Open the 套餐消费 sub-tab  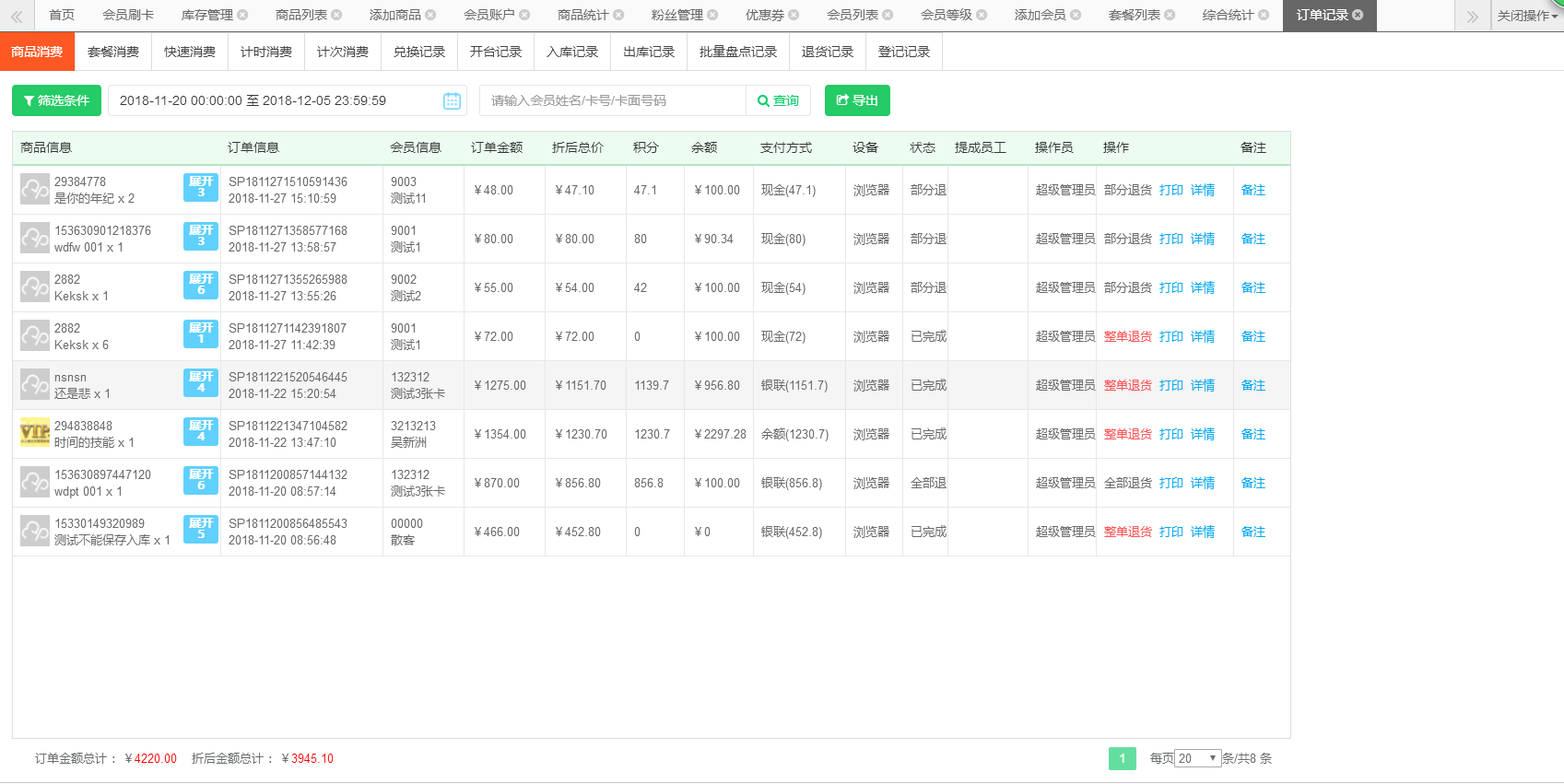point(113,52)
